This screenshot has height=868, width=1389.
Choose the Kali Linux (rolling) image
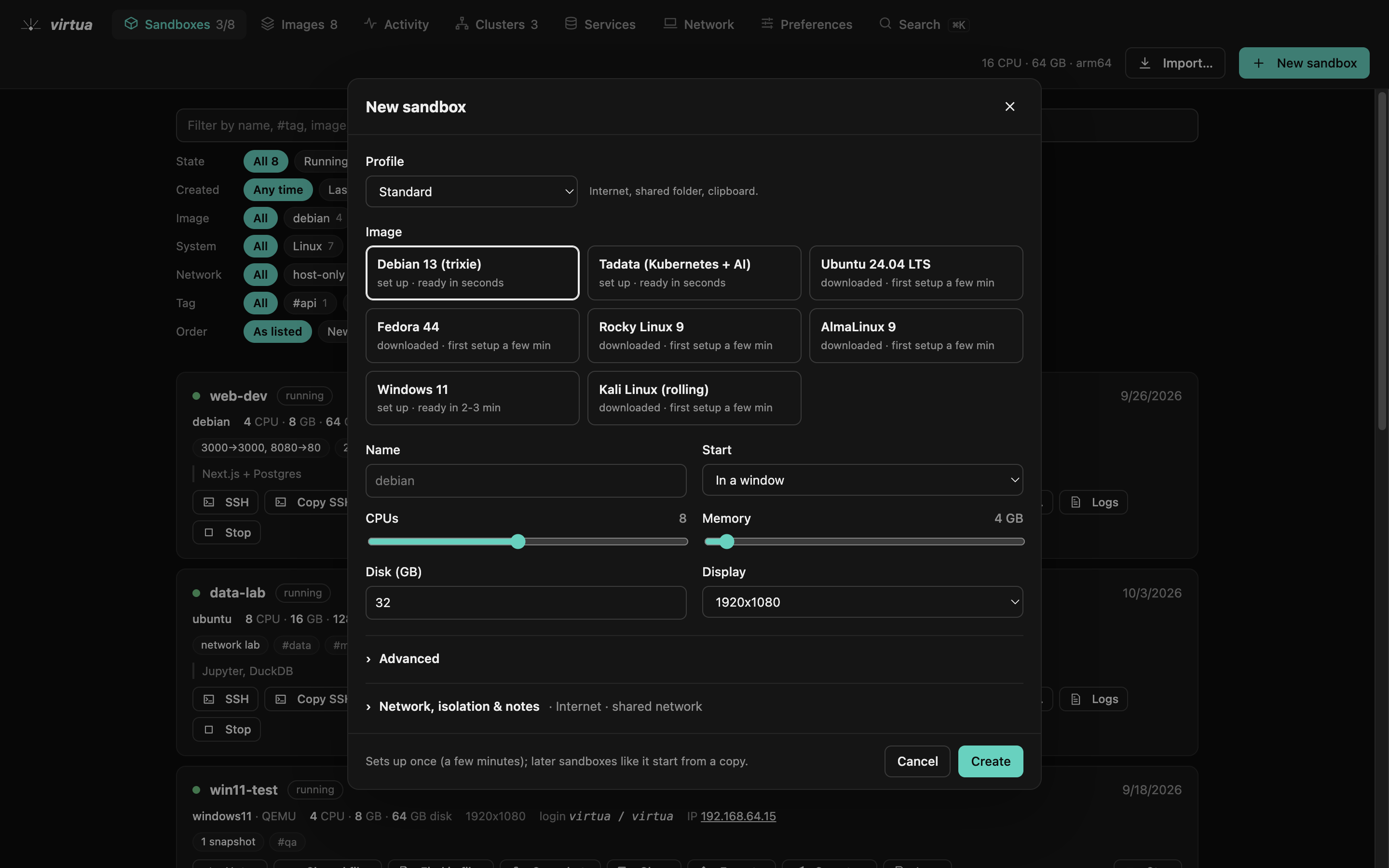pos(694,398)
